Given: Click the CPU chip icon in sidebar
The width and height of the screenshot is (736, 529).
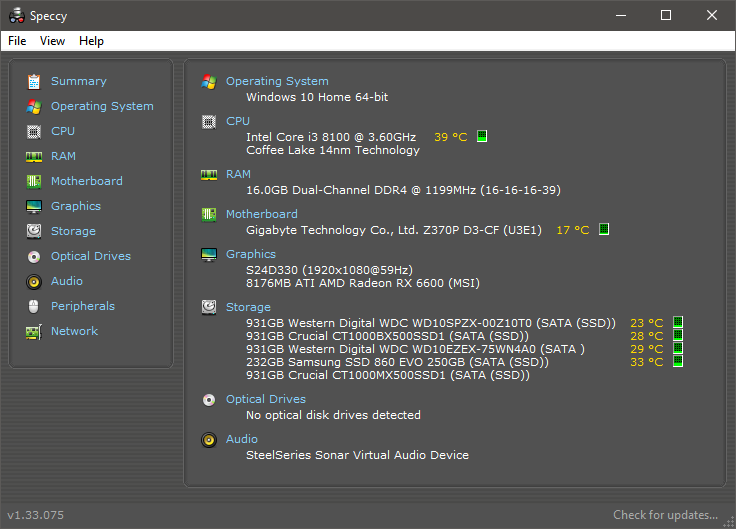Looking at the screenshot, I should 34,131.
